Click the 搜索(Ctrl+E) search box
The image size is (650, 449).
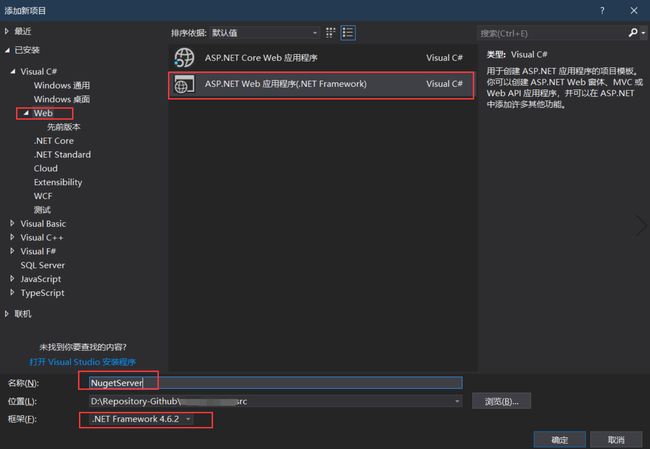pyautogui.click(x=552, y=33)
